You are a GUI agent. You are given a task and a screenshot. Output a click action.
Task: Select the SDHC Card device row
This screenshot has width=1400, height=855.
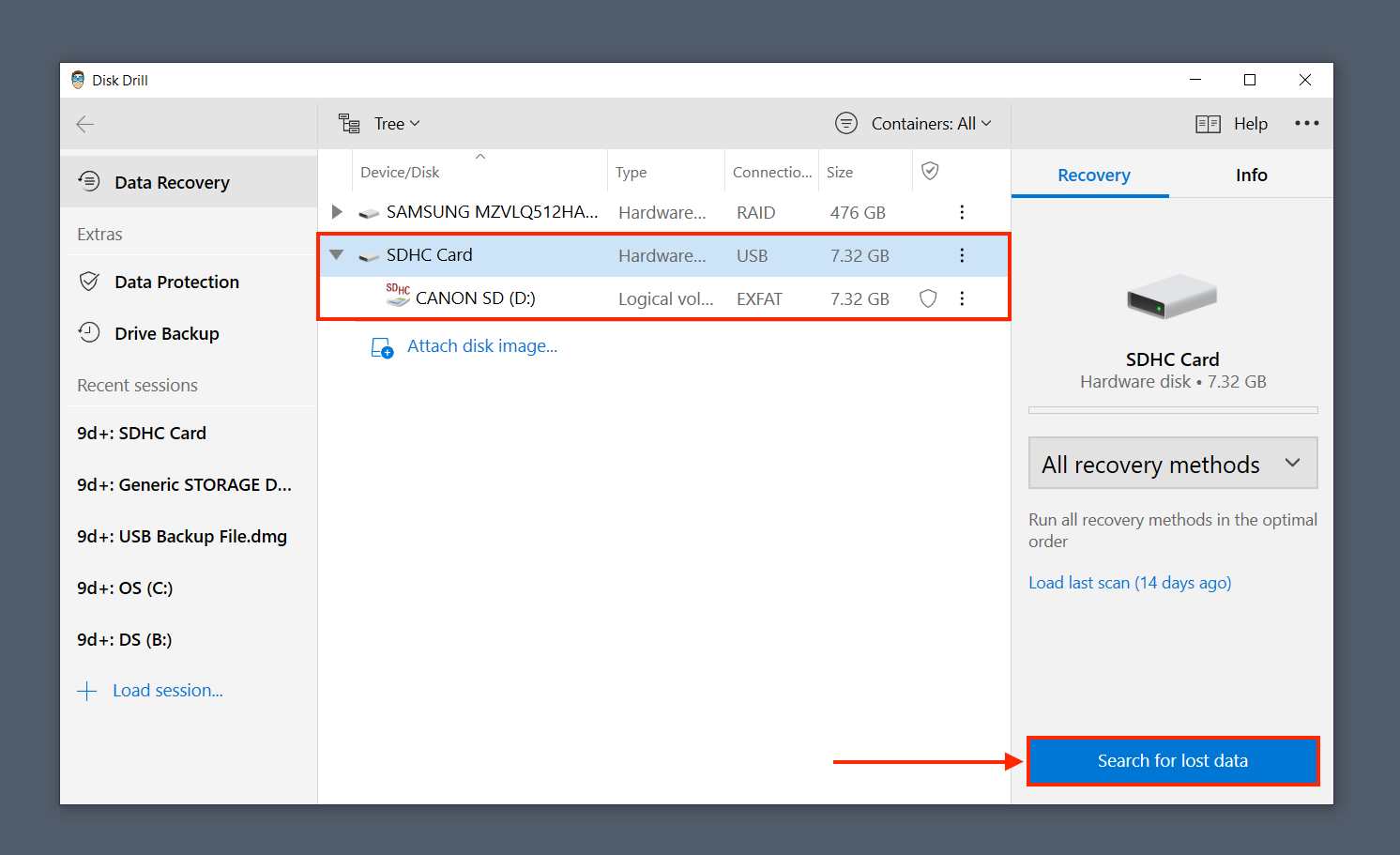coord(663,255)
